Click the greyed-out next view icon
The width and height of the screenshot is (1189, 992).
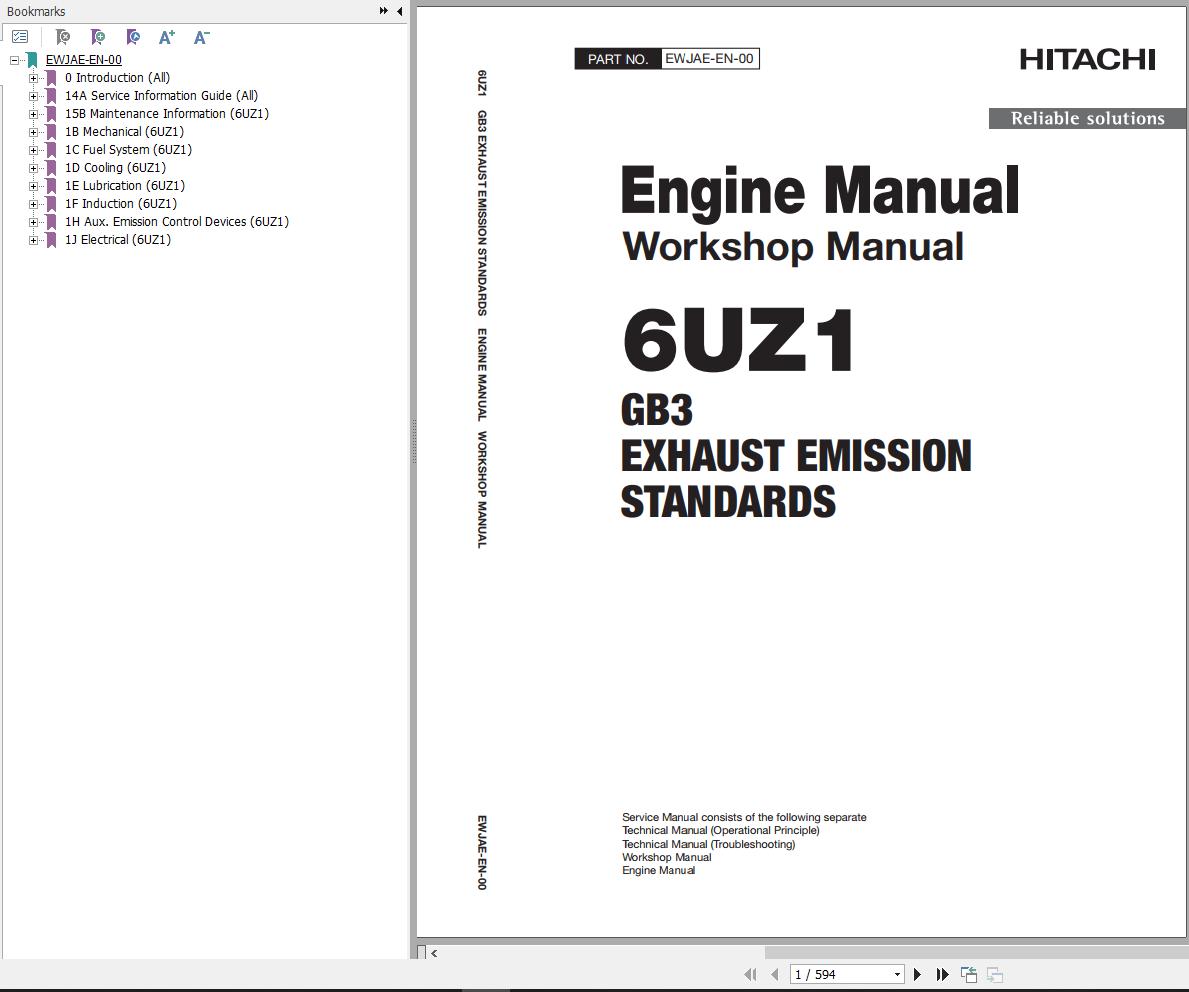tap(995, 975)
